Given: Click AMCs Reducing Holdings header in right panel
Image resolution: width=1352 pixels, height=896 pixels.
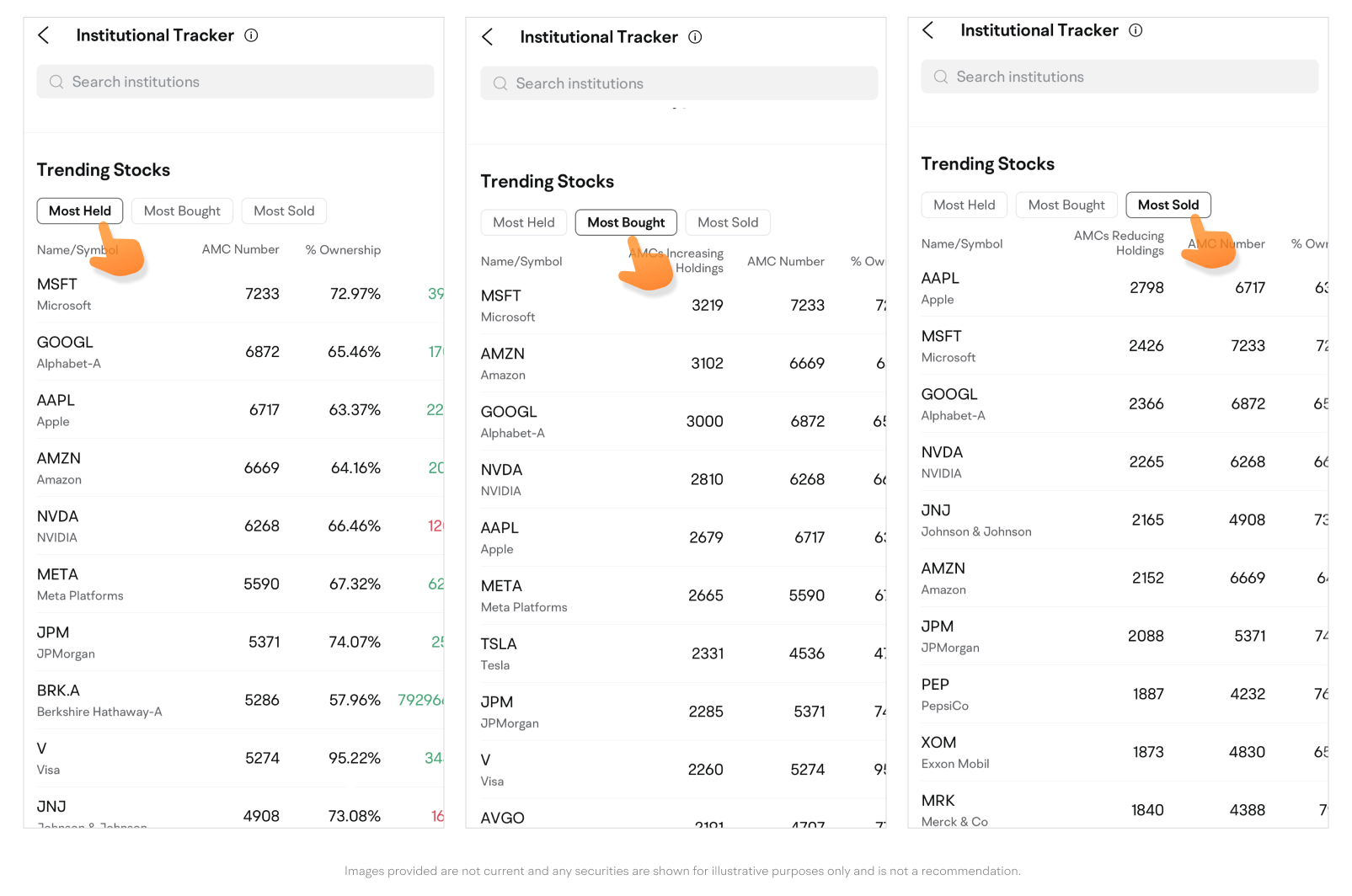Looking at the screenshot, I should coord(1119,243).
